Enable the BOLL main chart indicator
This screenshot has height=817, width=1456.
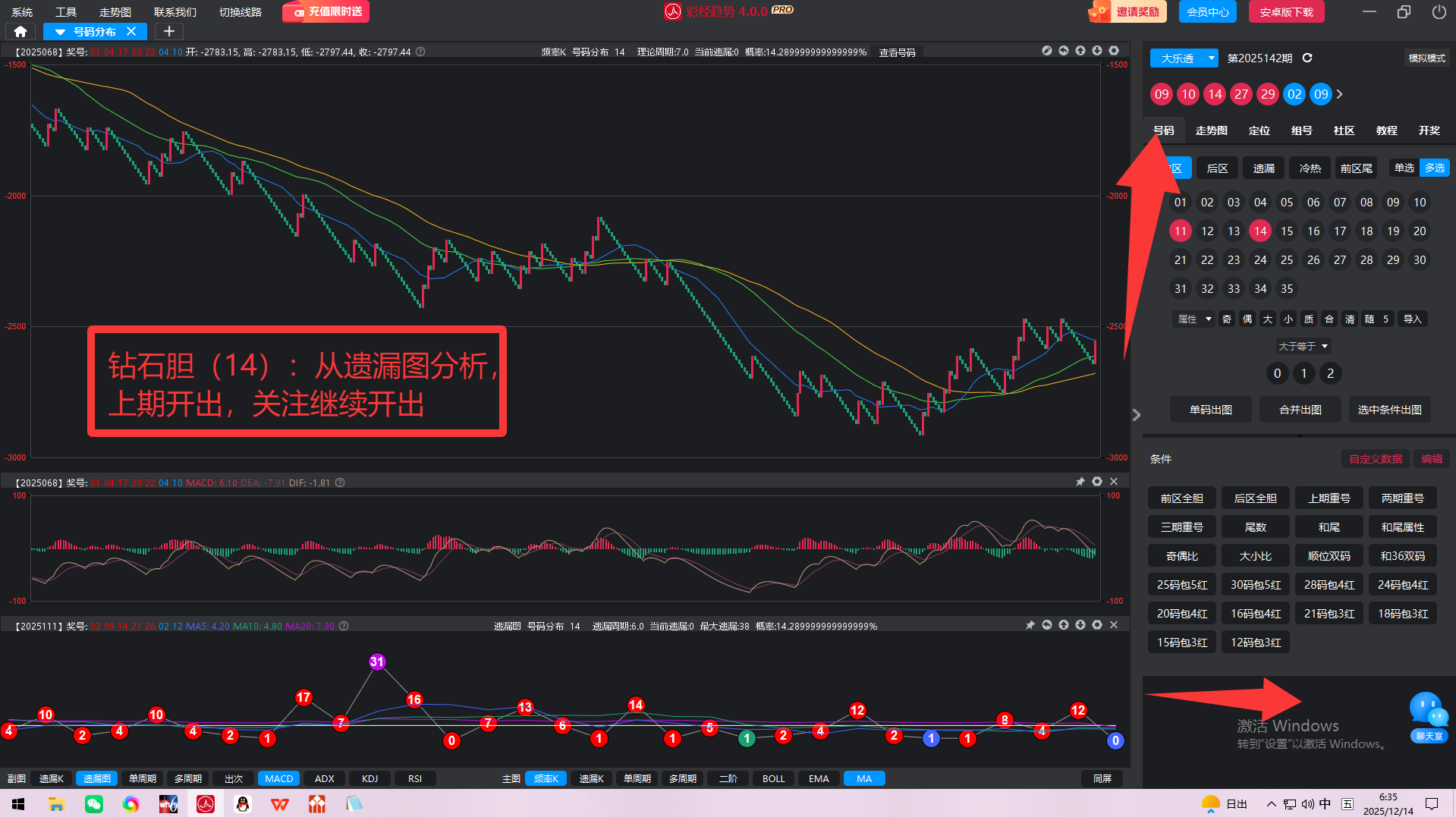[773, 778]
